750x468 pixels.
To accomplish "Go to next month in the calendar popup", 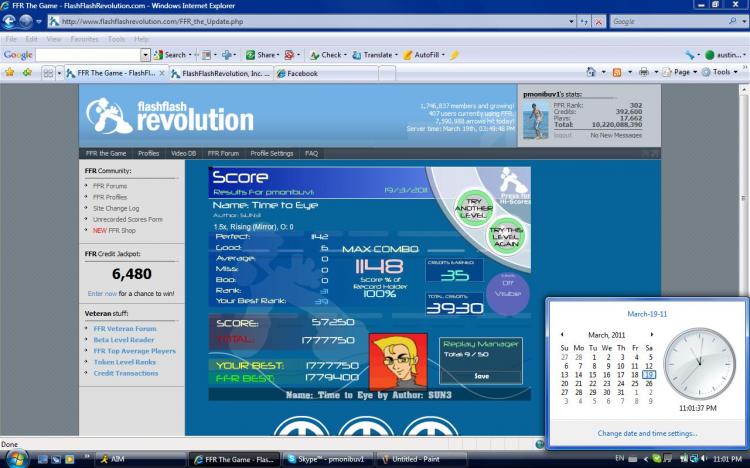I will (651, 334).
